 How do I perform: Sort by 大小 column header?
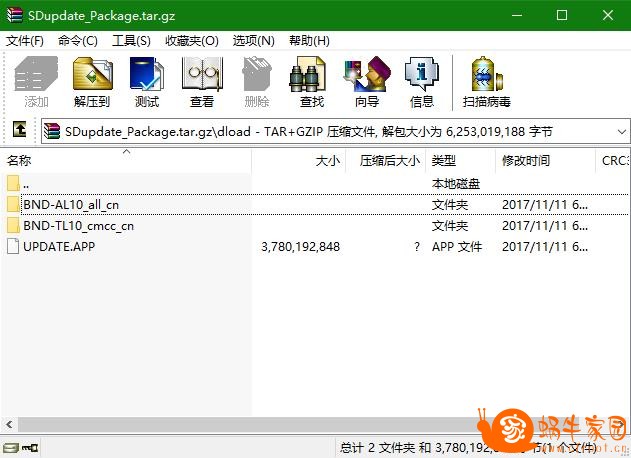[x=299, y=161]
